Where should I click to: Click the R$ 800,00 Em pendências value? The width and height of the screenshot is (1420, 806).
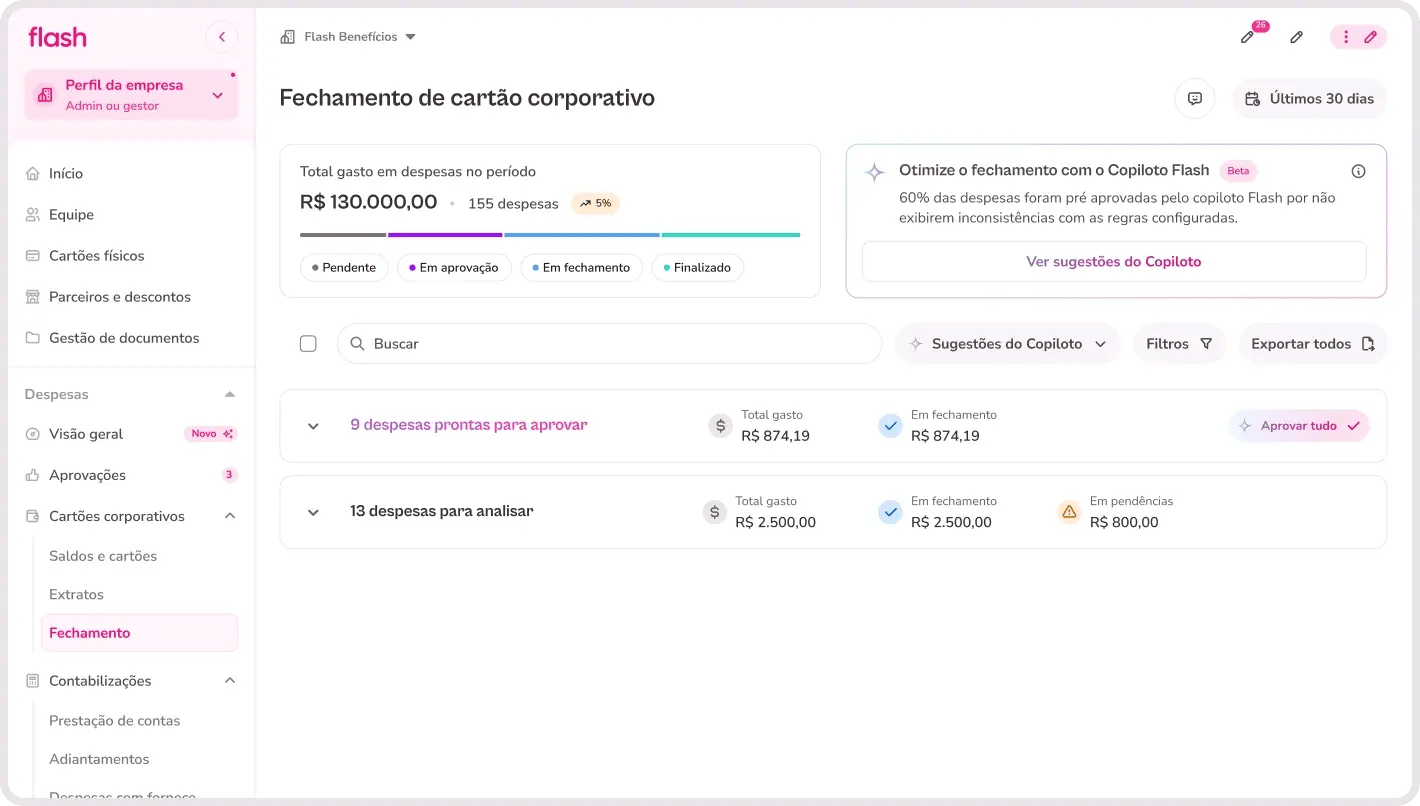(1124, 522)
